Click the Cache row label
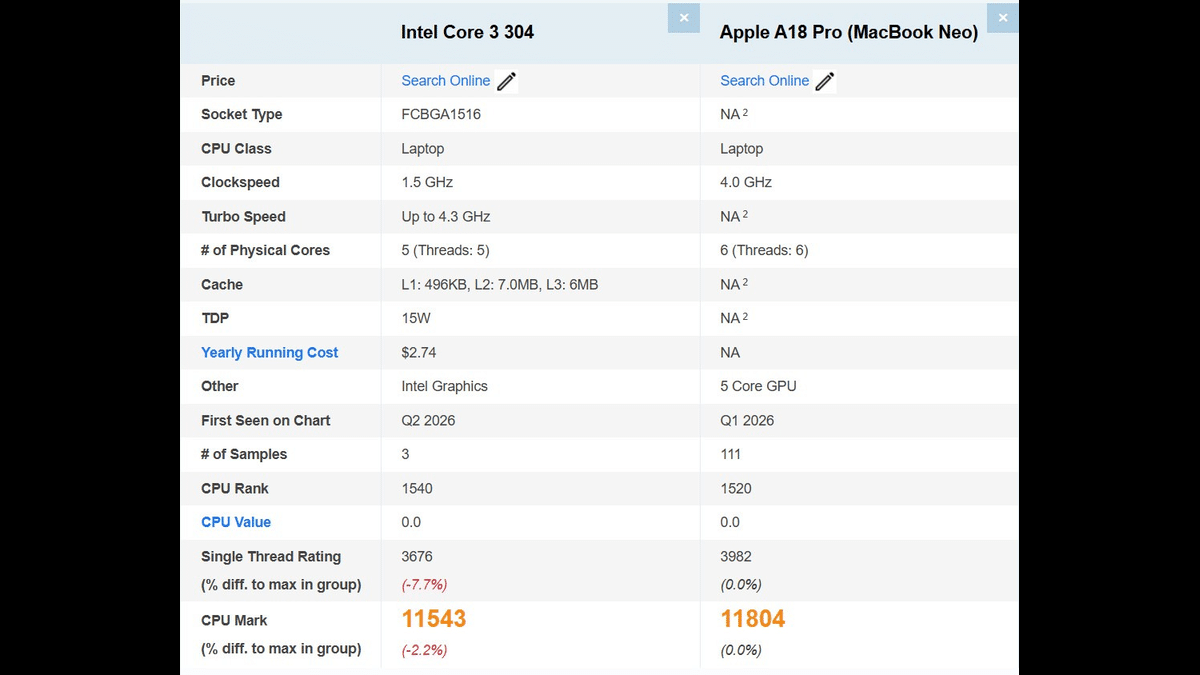 tap(222, 285)
